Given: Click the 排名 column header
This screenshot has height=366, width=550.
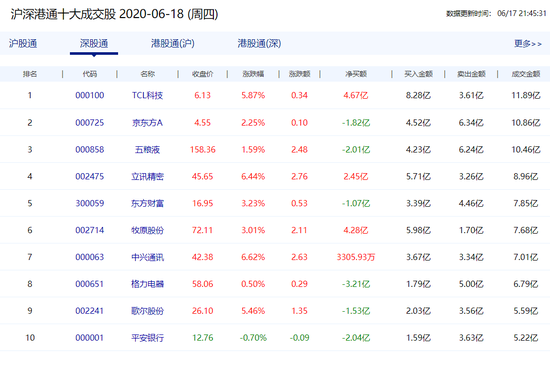Looking at the screenshot, I should pyautogui.click(x=30, y=74).
